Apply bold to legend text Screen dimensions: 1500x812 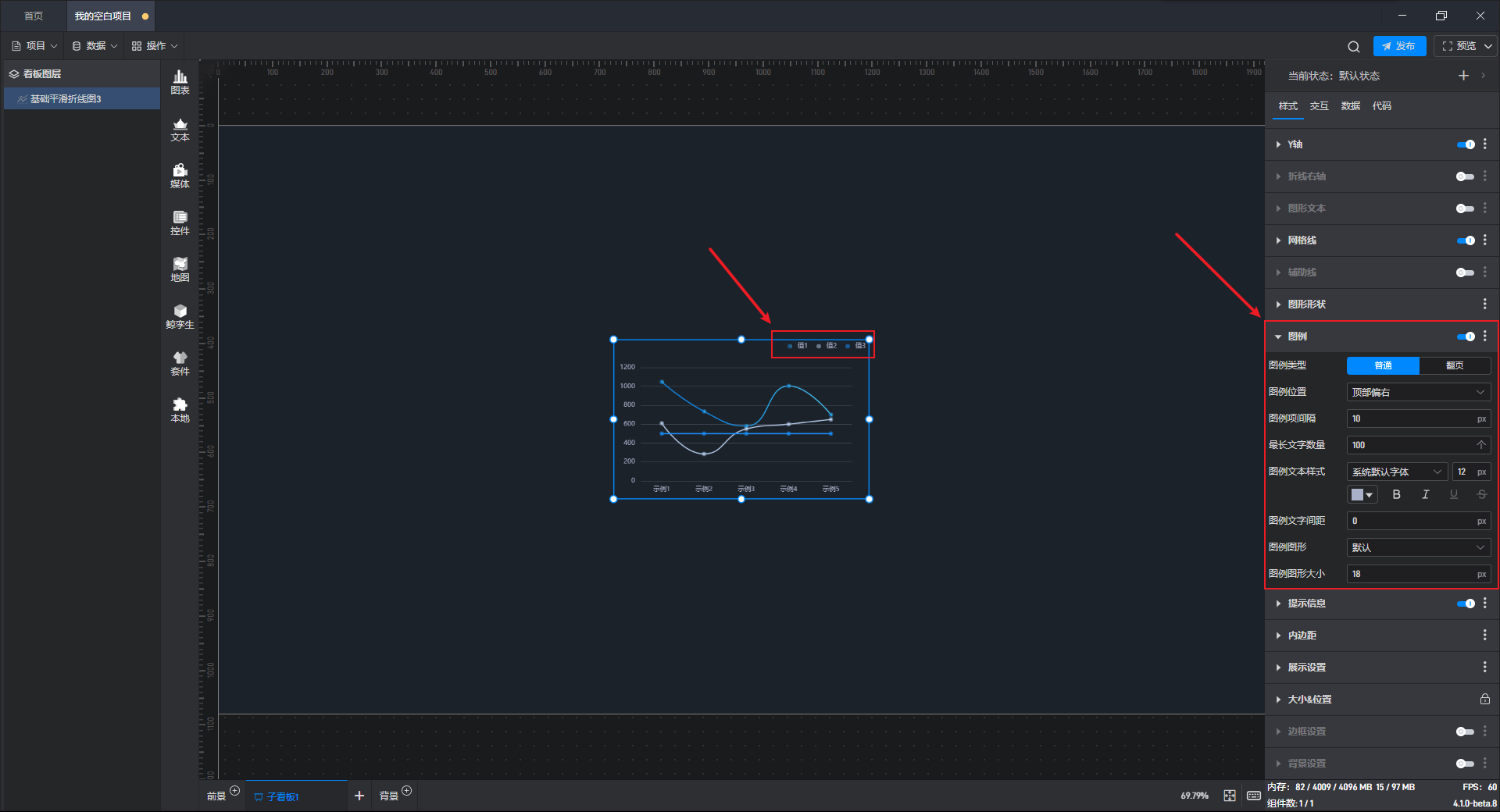(1396, 494)
